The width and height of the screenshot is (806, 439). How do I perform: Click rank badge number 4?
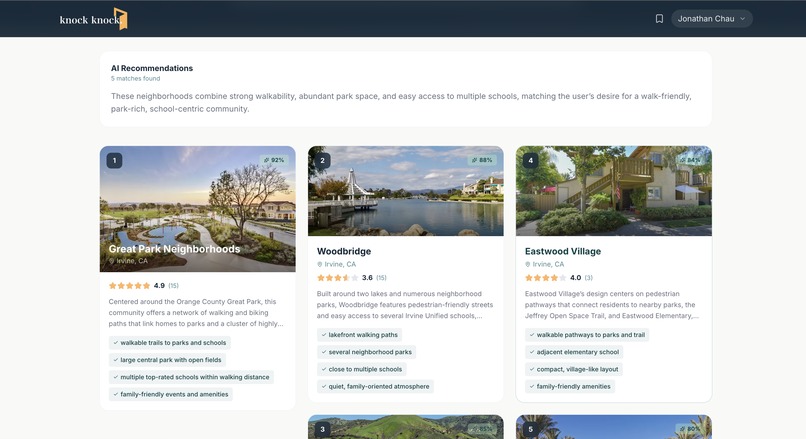pyautogui.click(x=530, y=160)
